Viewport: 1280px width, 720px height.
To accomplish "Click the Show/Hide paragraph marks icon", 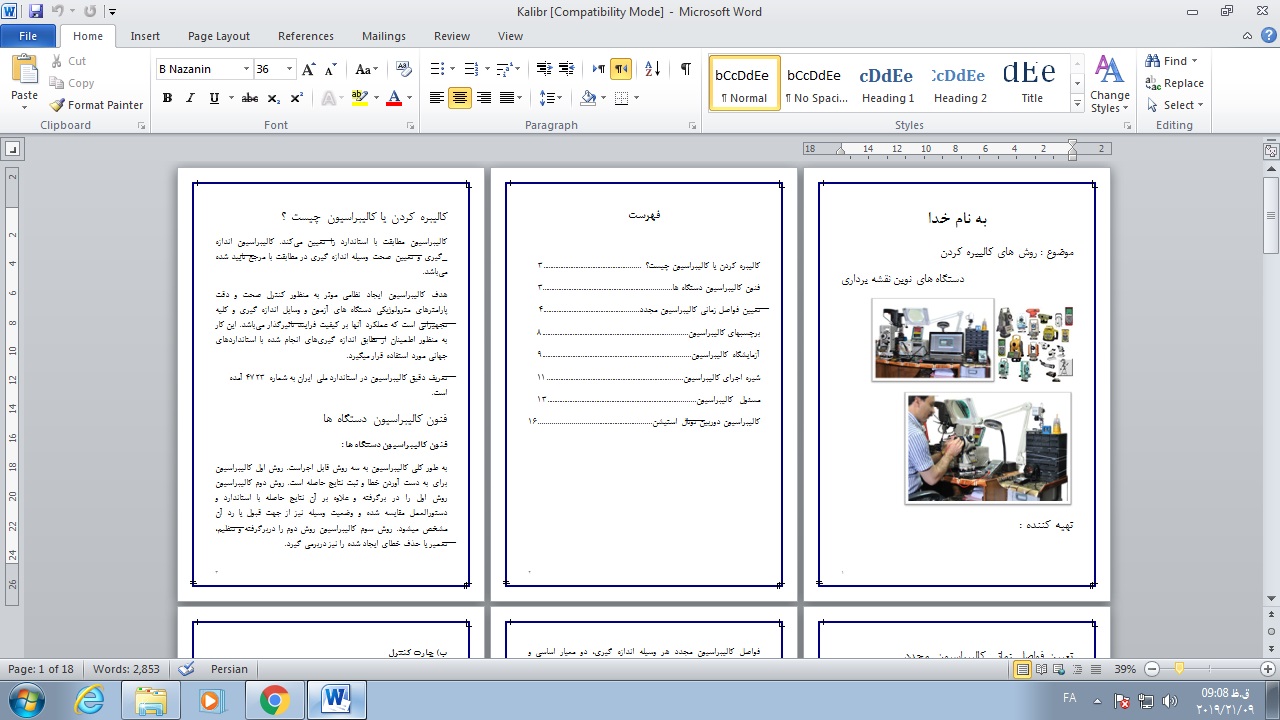I will 685,69.
